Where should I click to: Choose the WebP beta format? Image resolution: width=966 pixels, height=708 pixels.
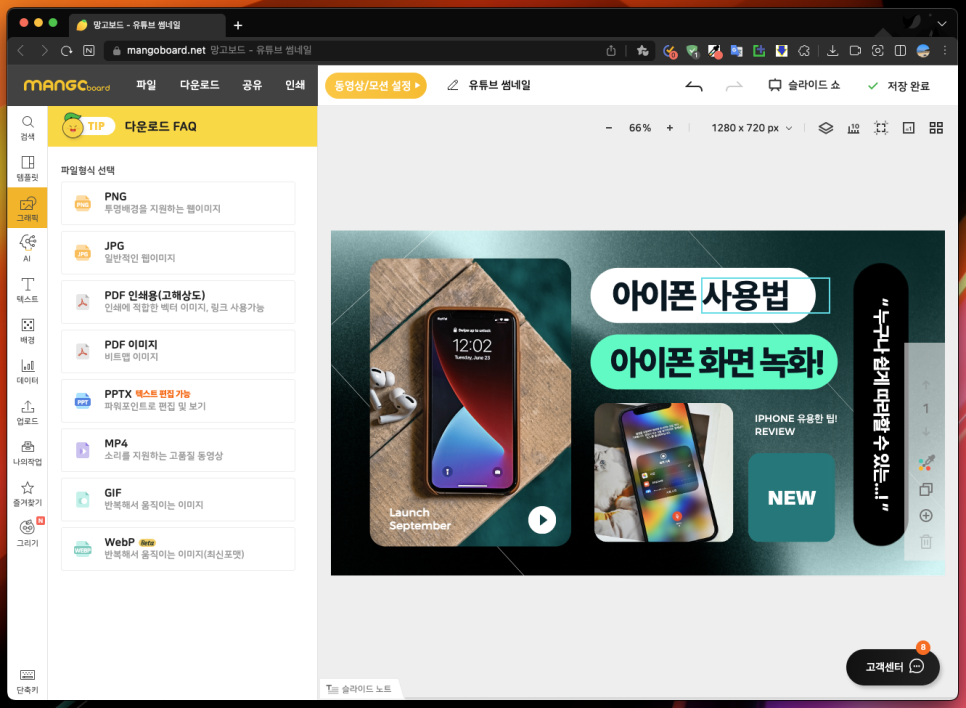pos(178,548)
